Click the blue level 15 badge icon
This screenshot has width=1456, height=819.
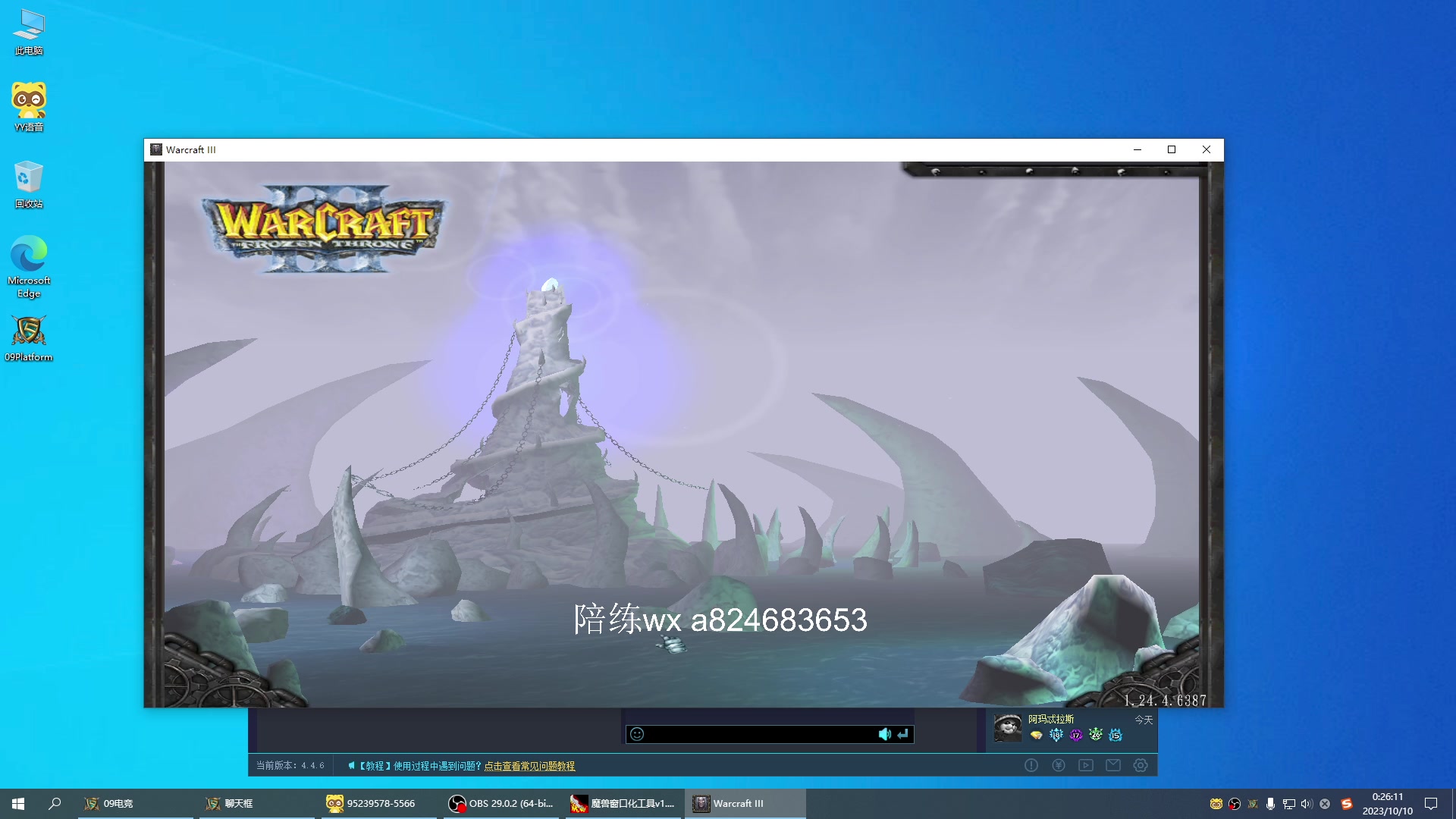[x=1116, y=735]
